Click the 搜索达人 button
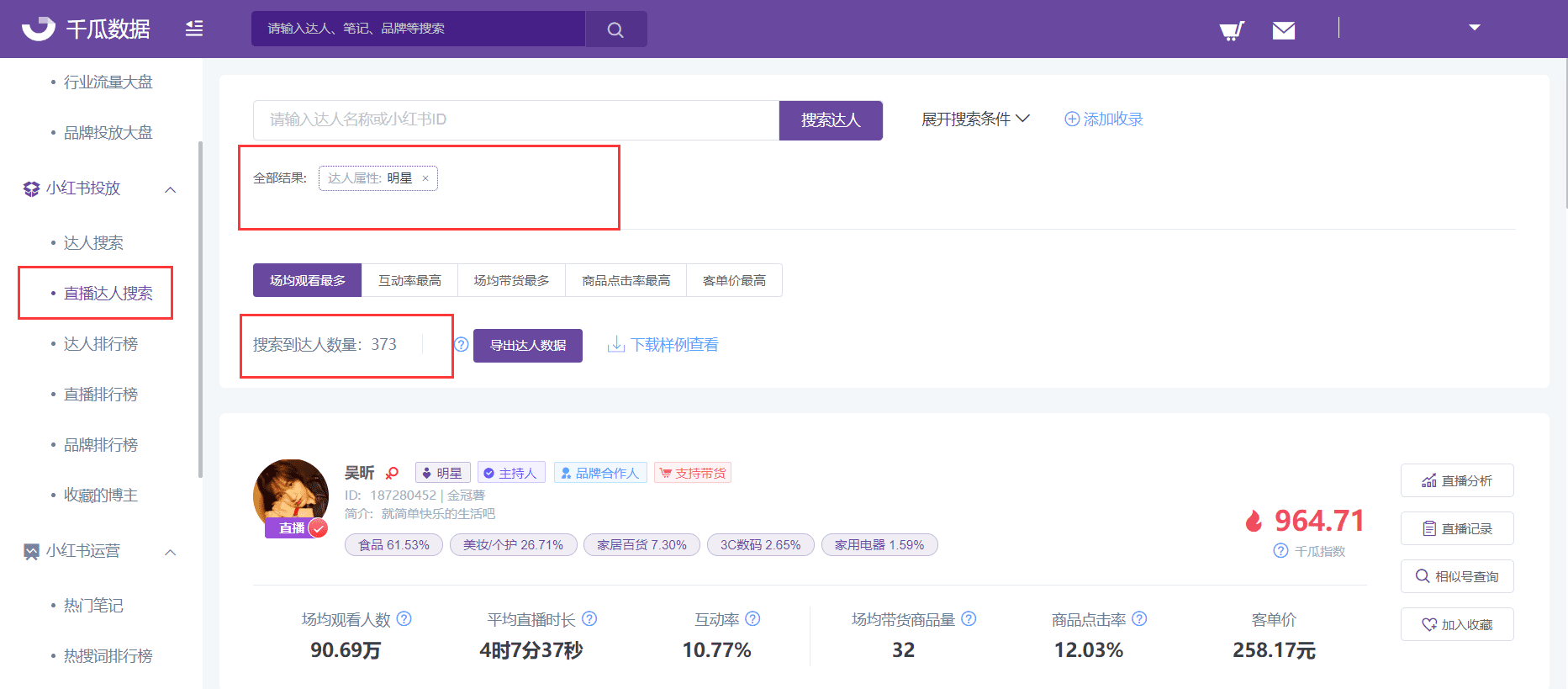Screen dimensions: 1568x689 tap(831, 120)
